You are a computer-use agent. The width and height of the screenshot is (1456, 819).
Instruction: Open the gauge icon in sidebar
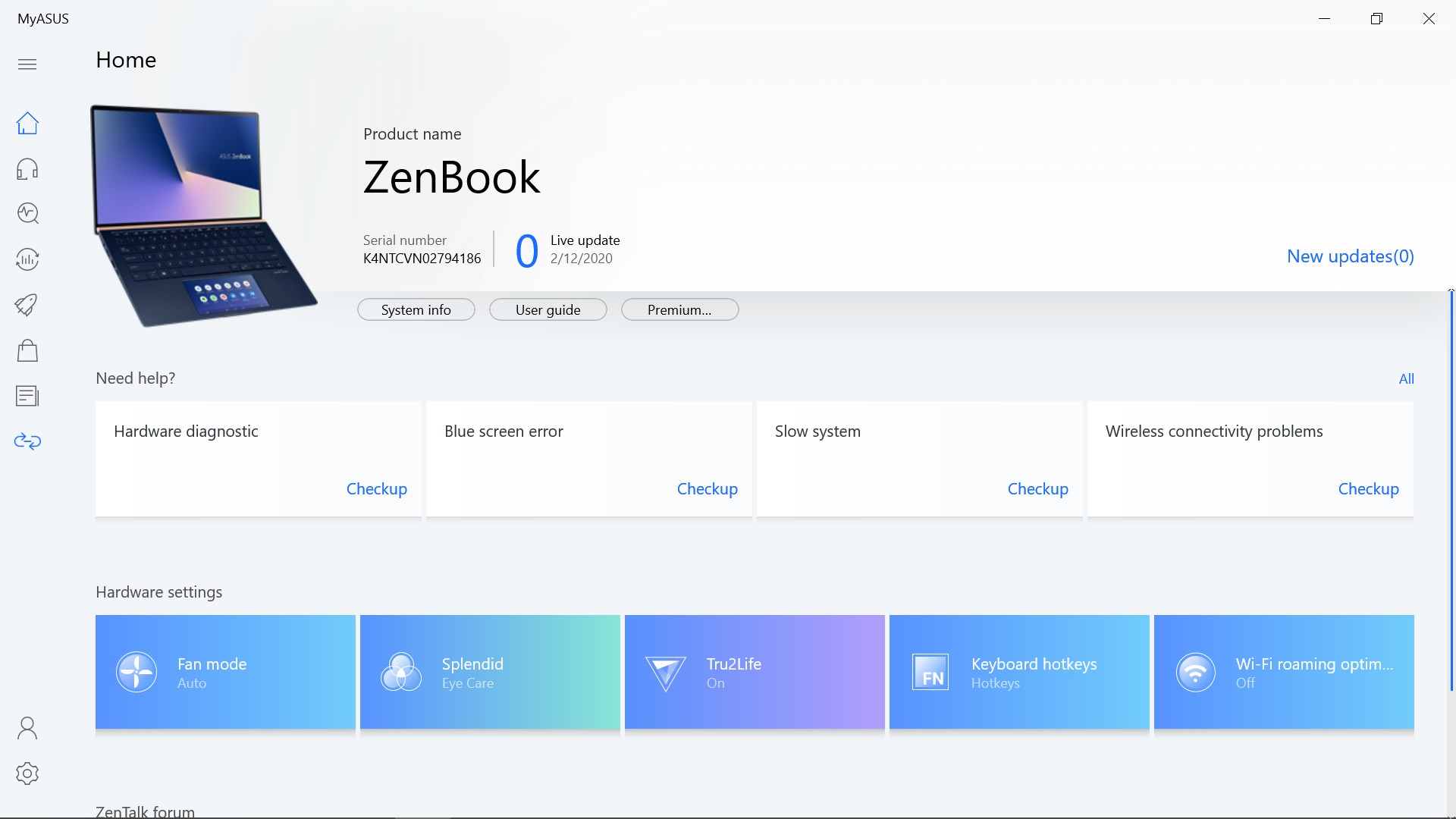27,259
